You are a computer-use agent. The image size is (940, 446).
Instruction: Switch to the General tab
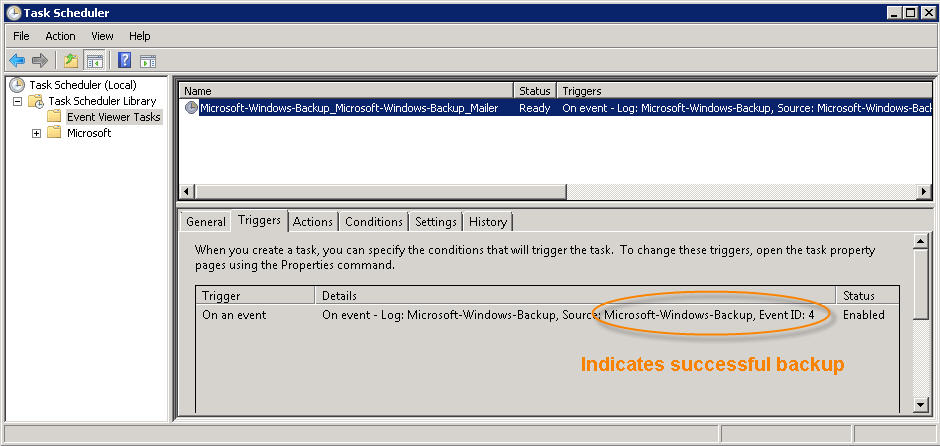(x=206, y=222)
